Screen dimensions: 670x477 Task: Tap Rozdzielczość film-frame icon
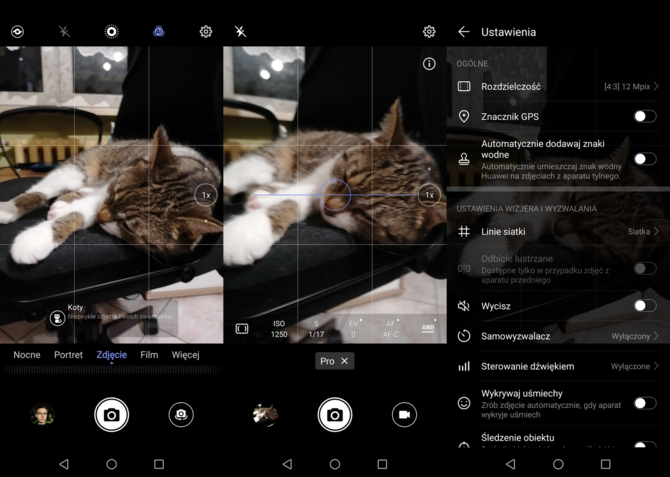tap(464, 86)
